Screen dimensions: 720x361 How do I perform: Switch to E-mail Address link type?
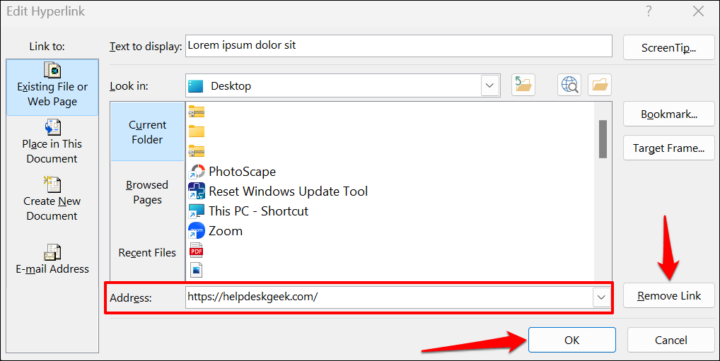point(52,259)
